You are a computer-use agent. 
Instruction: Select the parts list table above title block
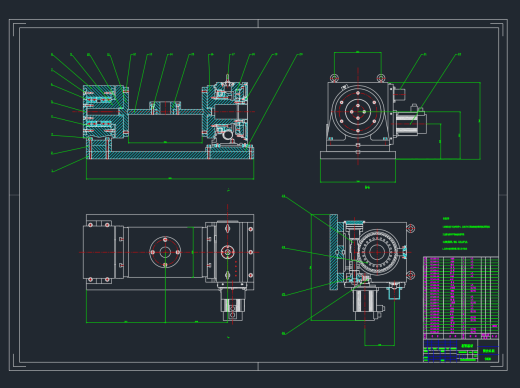[x=461, y=298]
